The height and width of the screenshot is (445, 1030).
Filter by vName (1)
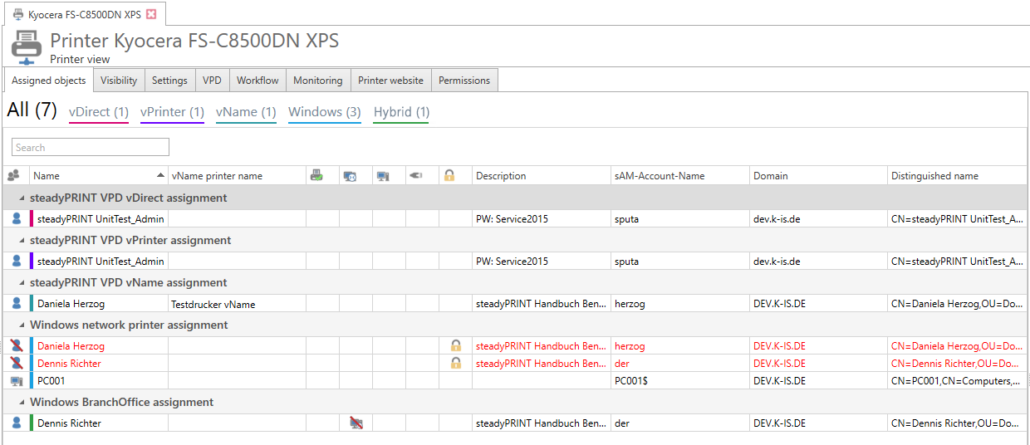pyautogui.click(x=246, y=112)
